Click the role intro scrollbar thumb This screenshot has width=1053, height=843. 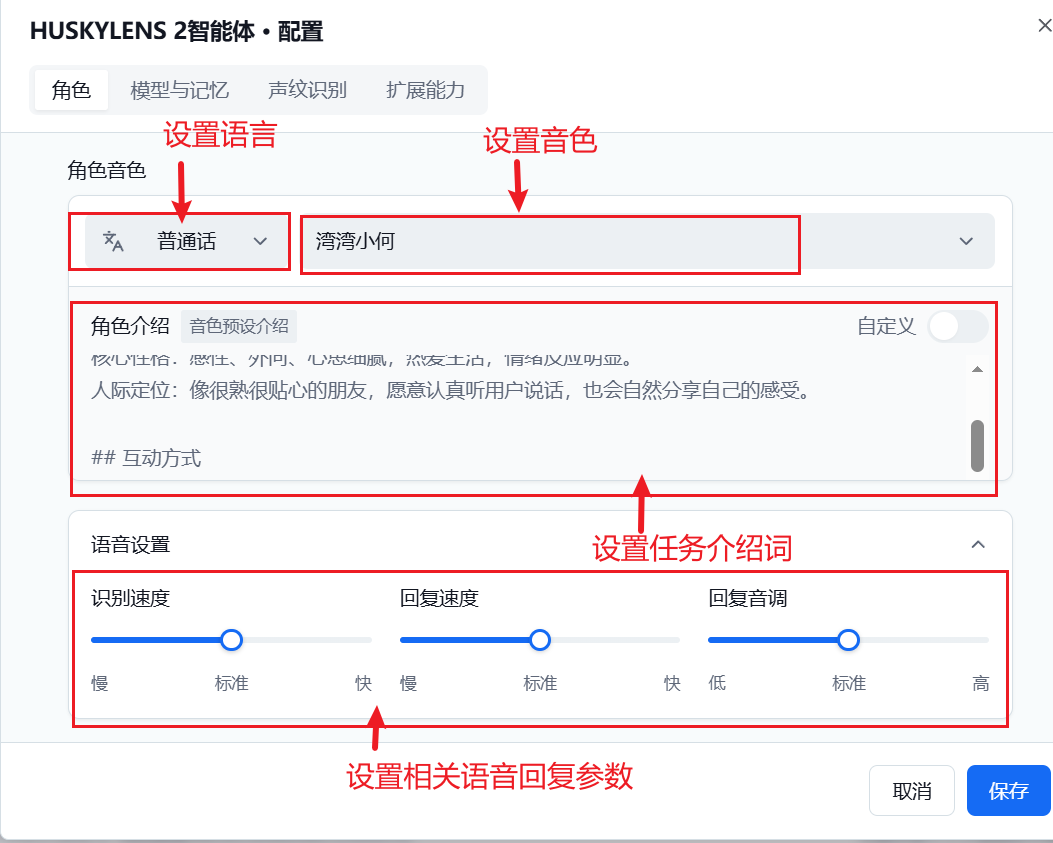coord(977,446)
